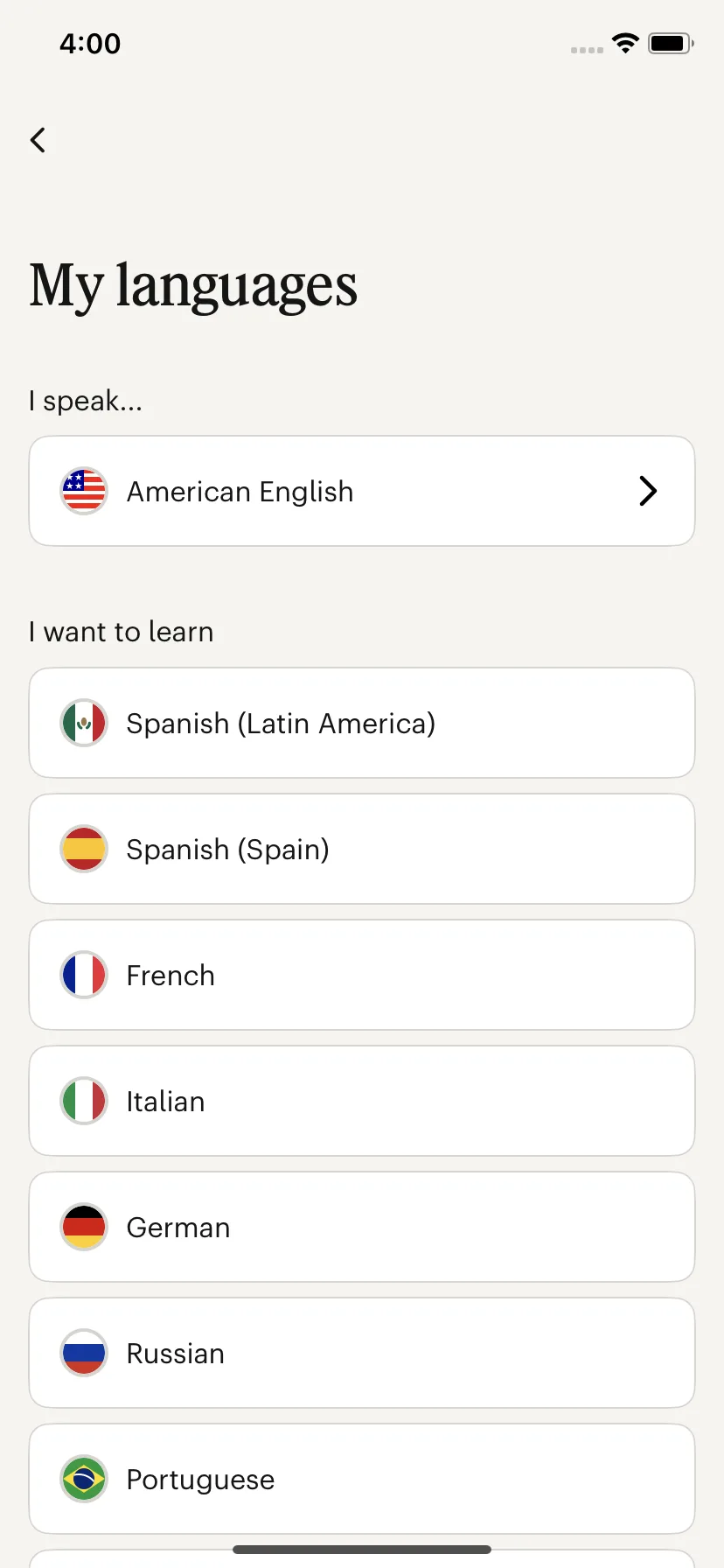This screenshot has height=1568, width=724.
Task: Expand spoken language chevron arrow
Action: [648, 491]
